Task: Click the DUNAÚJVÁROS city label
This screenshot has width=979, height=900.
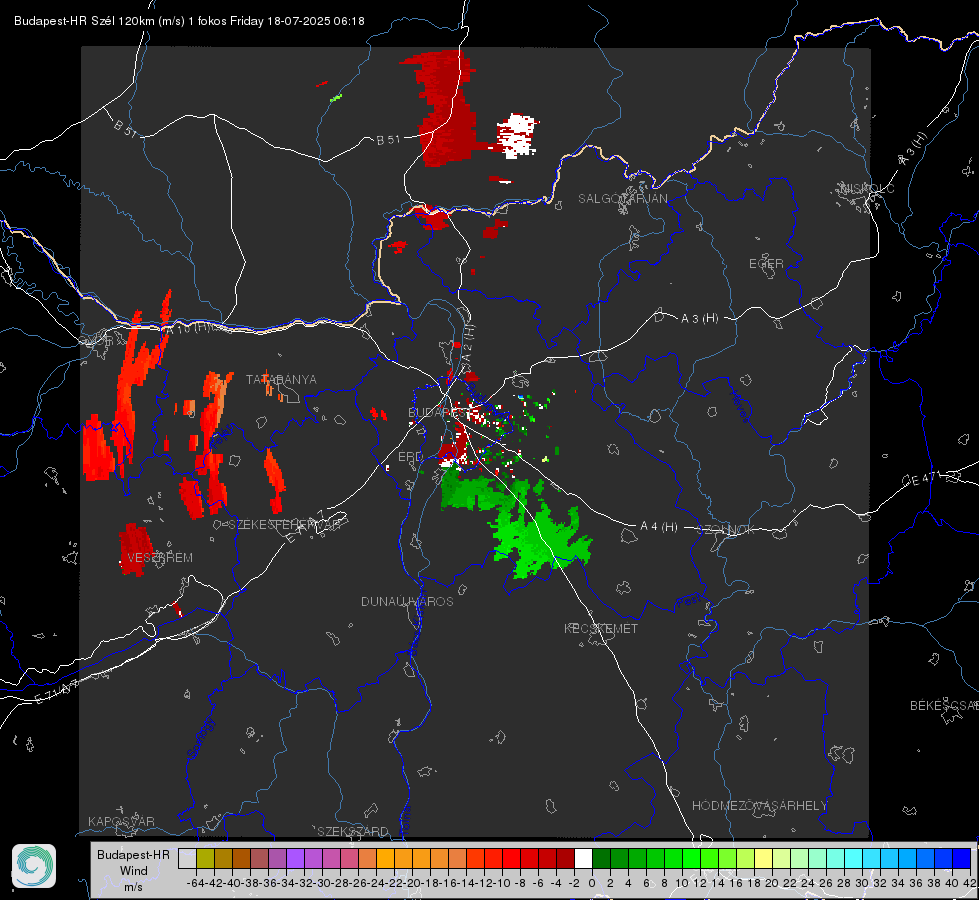Action: [x=407, y=601]
